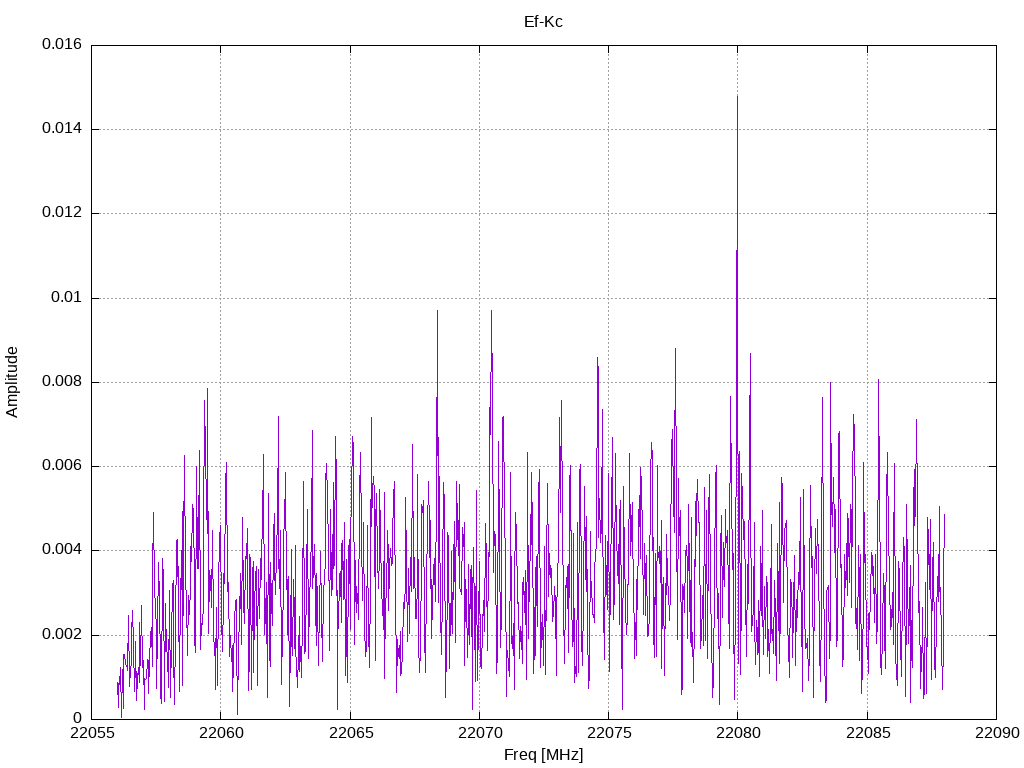Viewport: 1024px width, 768px height.
Task: Click the 22055 x-axis tick label
Action: pos(91,734)
